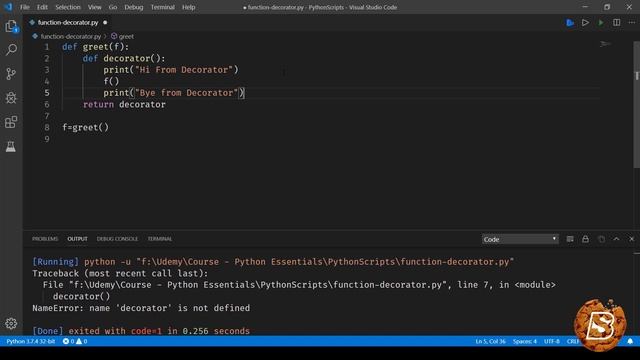Click the green Run Python File icon
640x360 pixels.
coord(601,22)
